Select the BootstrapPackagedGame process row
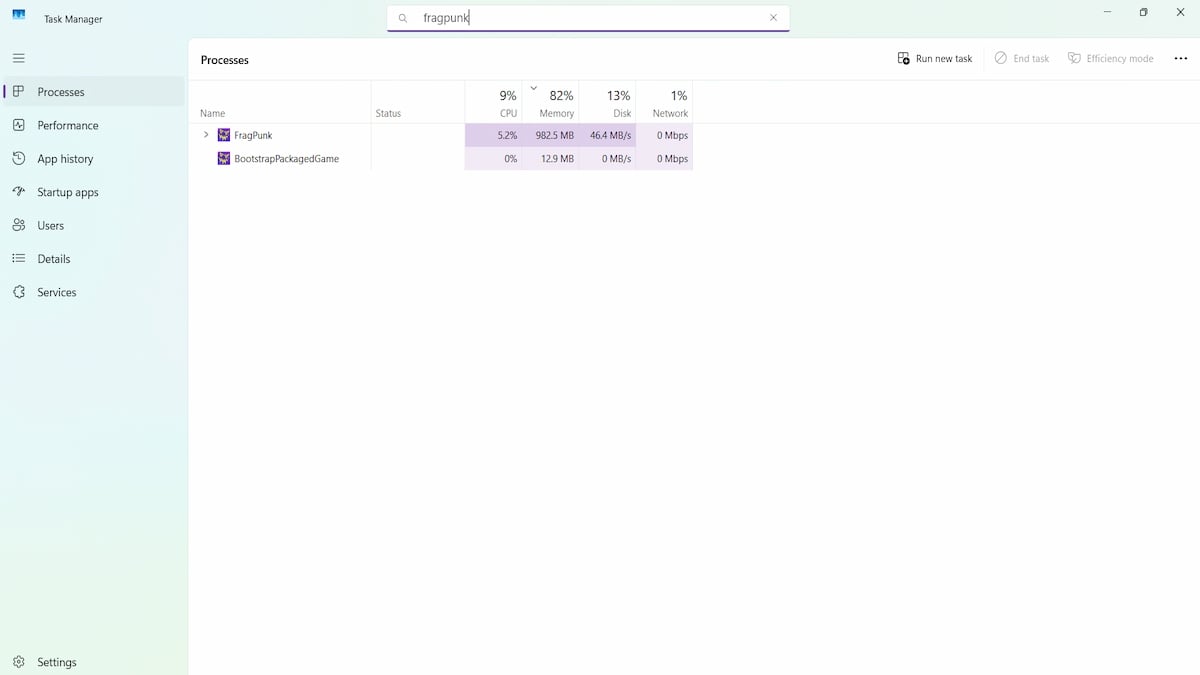Viewport: 1200px width, 675px height. (x=286, y=158)
